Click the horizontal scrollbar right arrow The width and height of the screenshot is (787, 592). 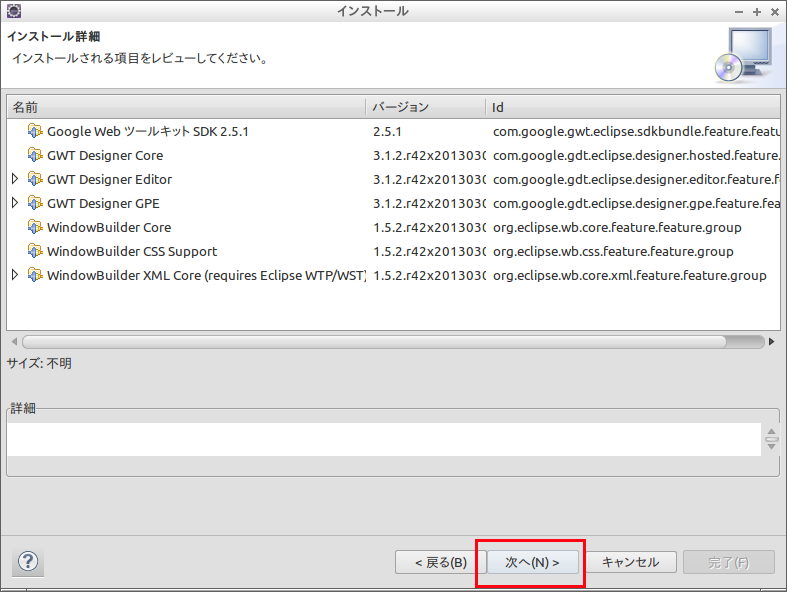772,341
